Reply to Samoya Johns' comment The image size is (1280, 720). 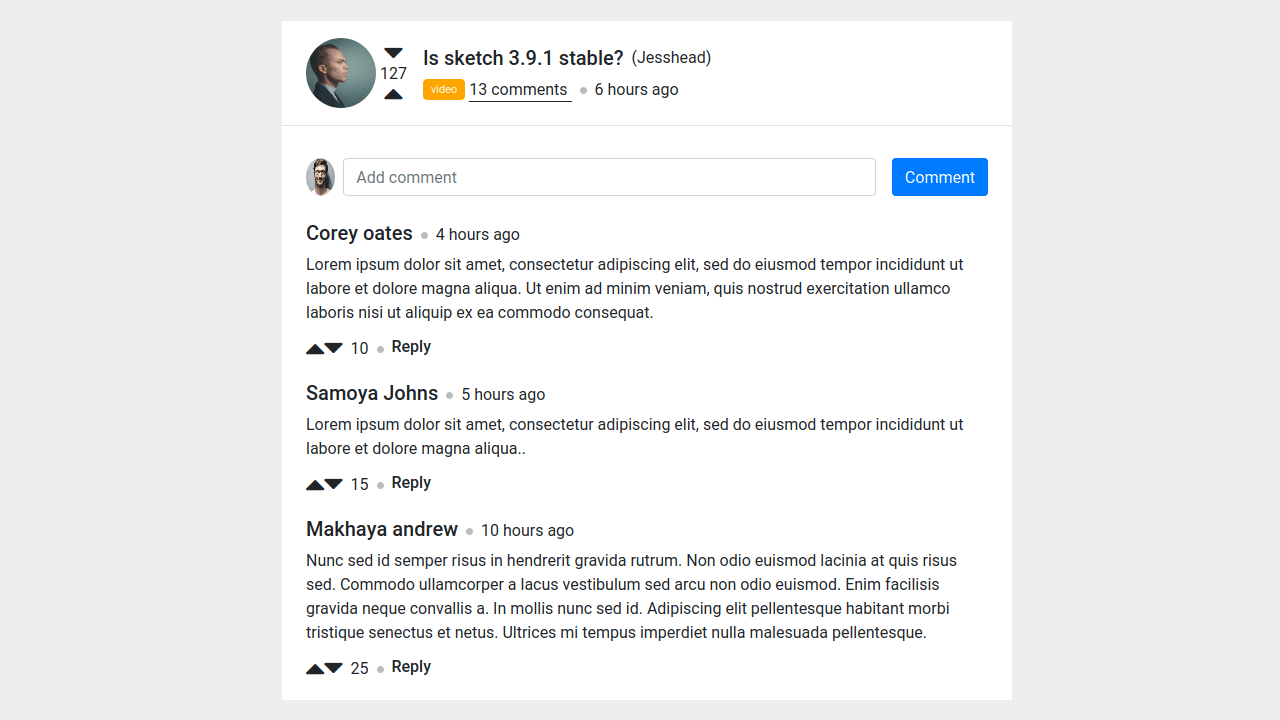(x=411, y=482)
